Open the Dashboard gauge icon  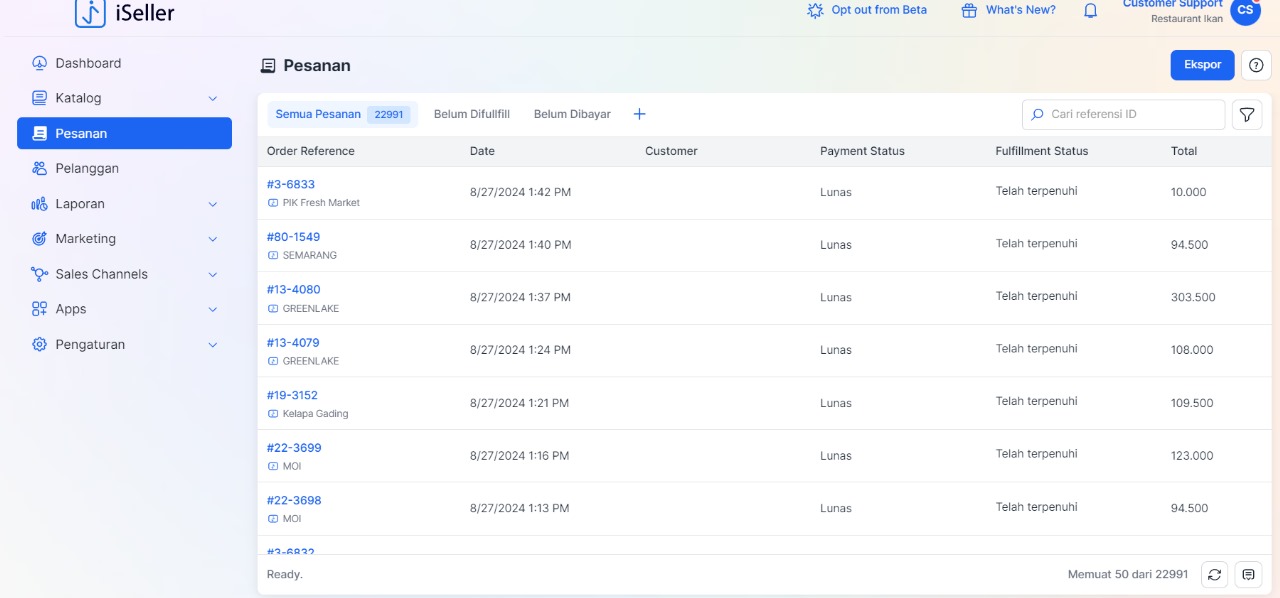pos(39,63)
